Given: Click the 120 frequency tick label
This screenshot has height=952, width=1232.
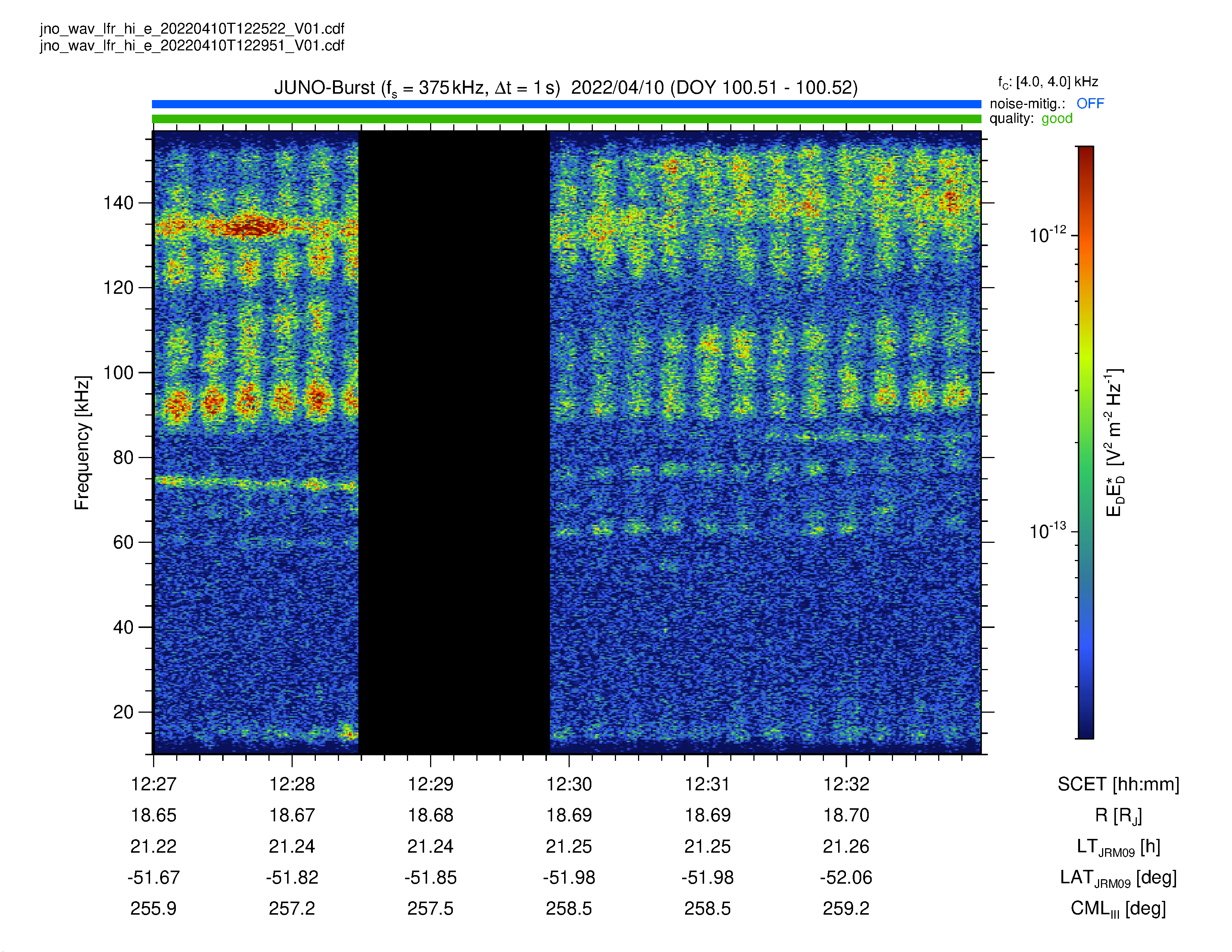Looking at the screenshot, I should tap(118, 287).
